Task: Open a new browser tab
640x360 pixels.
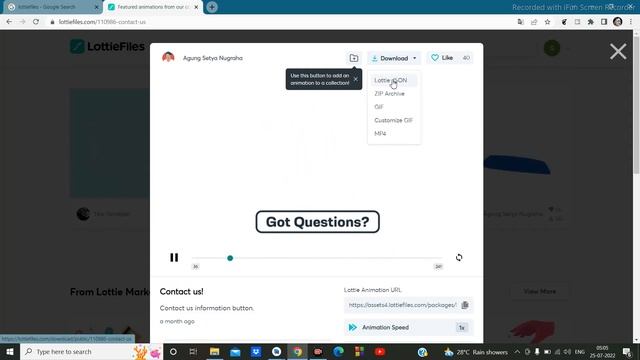Action: 212,7
